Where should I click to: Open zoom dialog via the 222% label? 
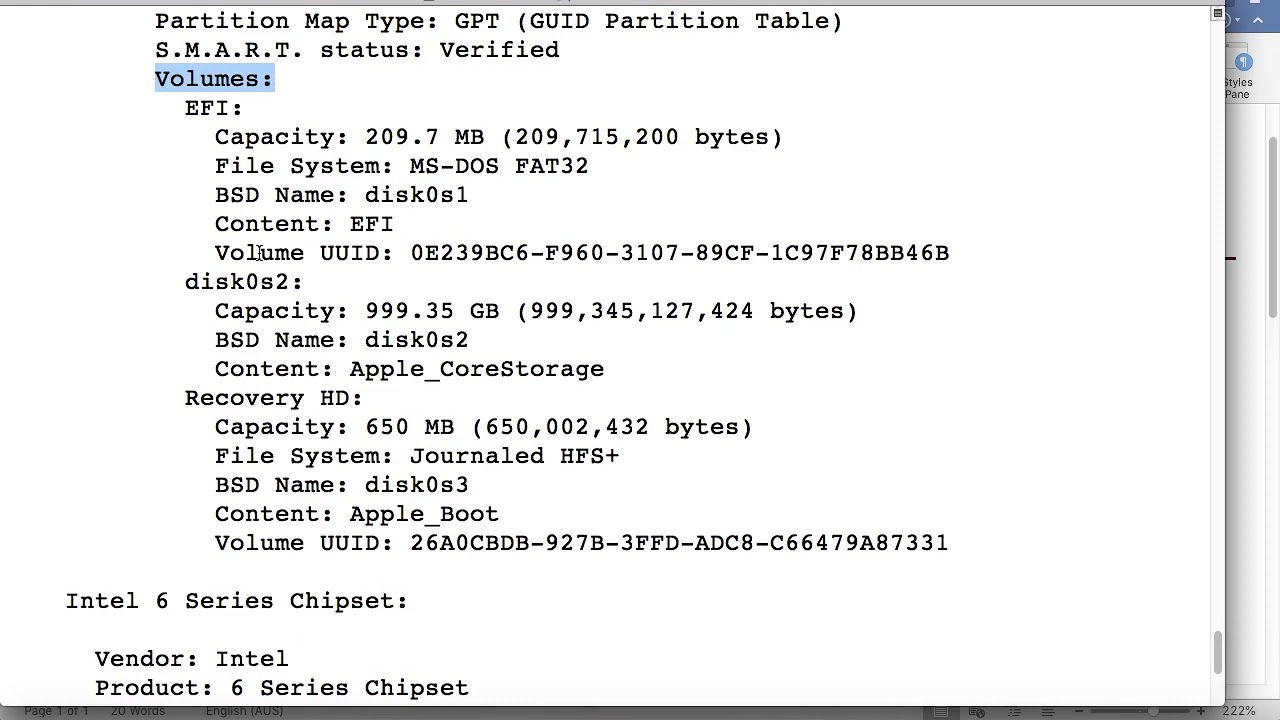click(x=1240, y=711)
